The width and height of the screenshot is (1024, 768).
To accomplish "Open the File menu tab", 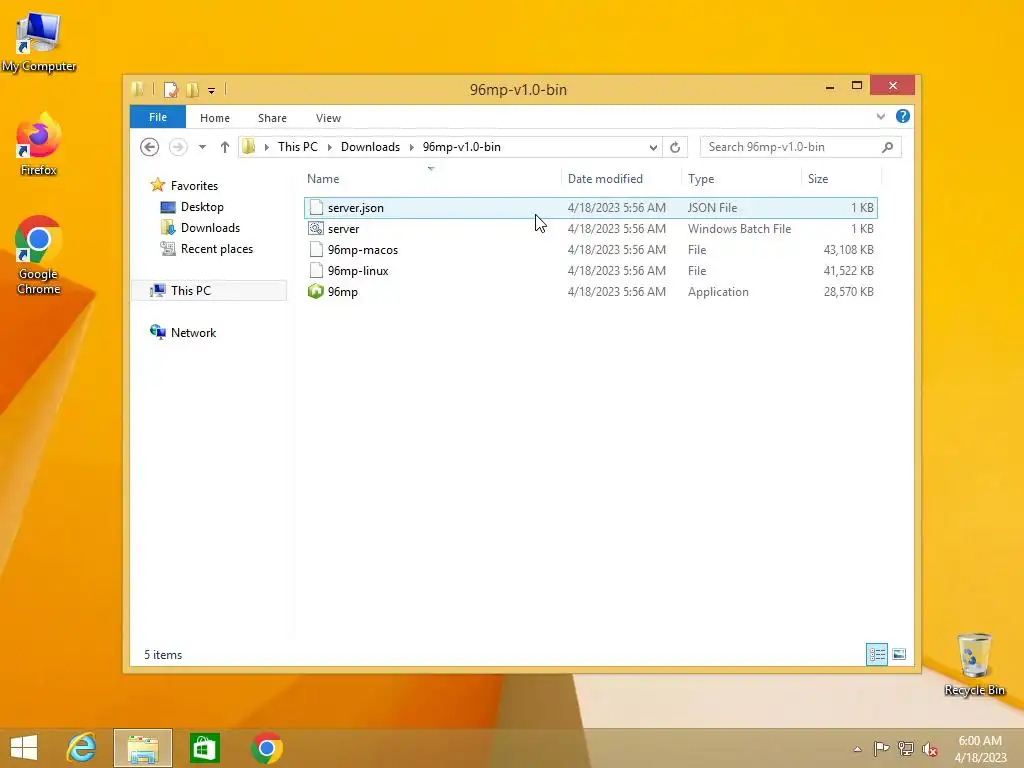I will click(x=158, y=117).
